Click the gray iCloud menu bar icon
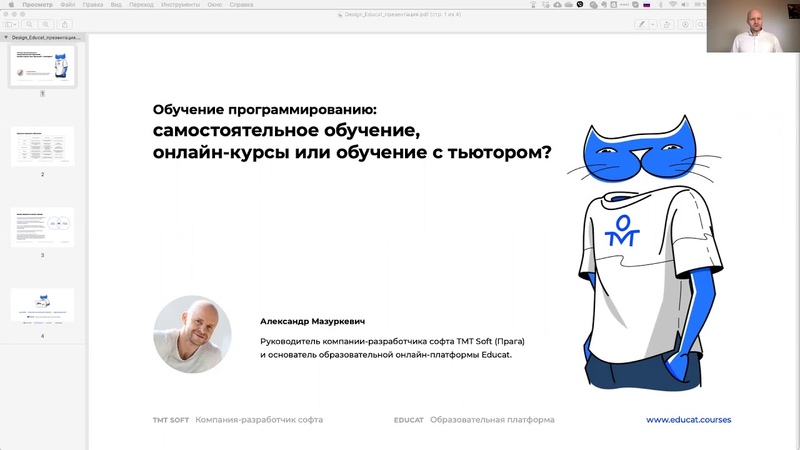This screenshot has width=800, height=450. click(568, 5)
